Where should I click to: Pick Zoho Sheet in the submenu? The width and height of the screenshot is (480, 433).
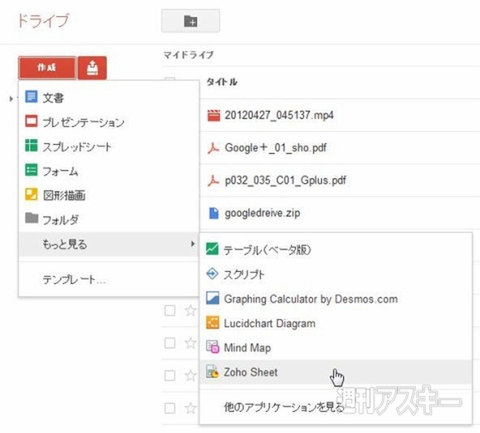click(336, 372)
